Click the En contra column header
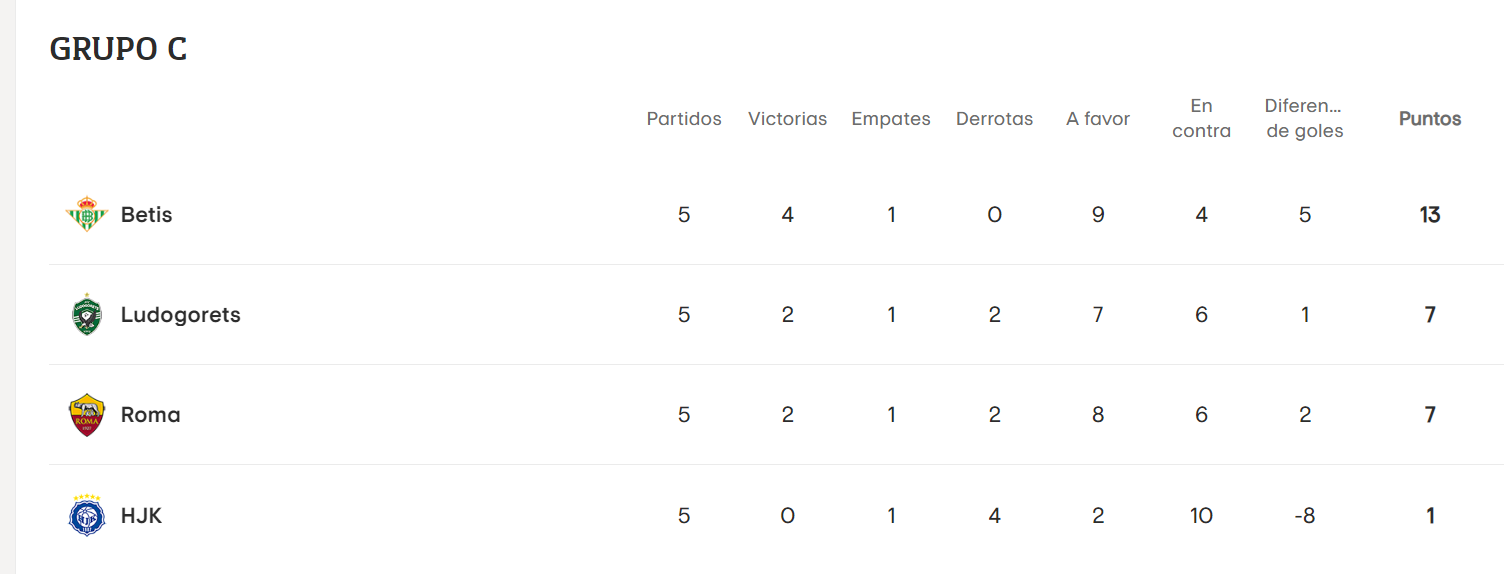Image resolution: width=1506 pixels, height=574 pixels. (x=1202, y=118)
